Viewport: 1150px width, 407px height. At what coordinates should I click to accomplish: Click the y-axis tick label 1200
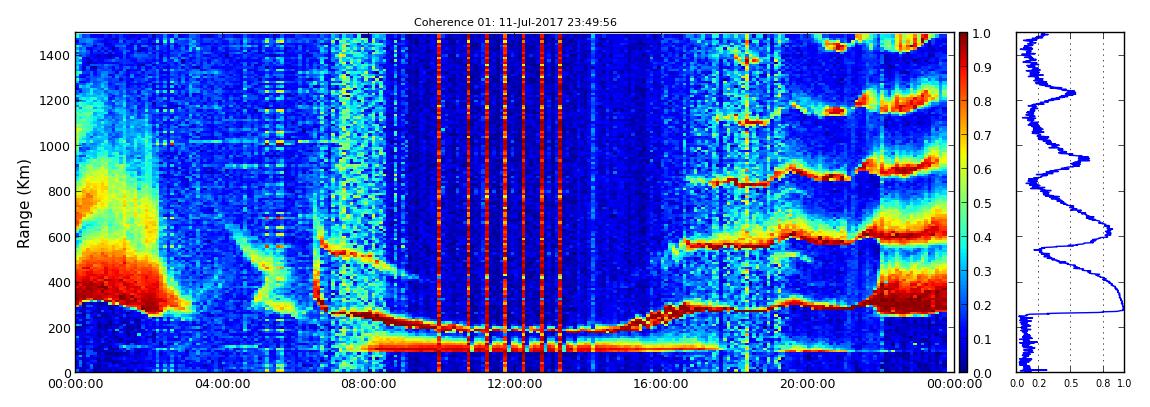click(56, 101)
